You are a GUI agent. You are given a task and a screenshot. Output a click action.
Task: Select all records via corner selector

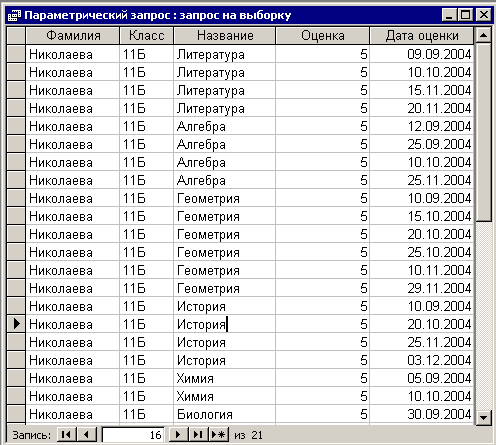(16, 35)
